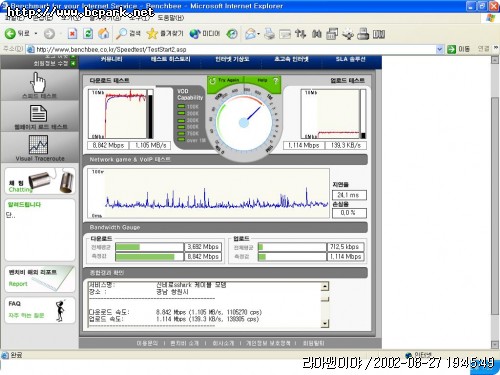Click the Try Again refresh arrow icon

tap(212, 80)
